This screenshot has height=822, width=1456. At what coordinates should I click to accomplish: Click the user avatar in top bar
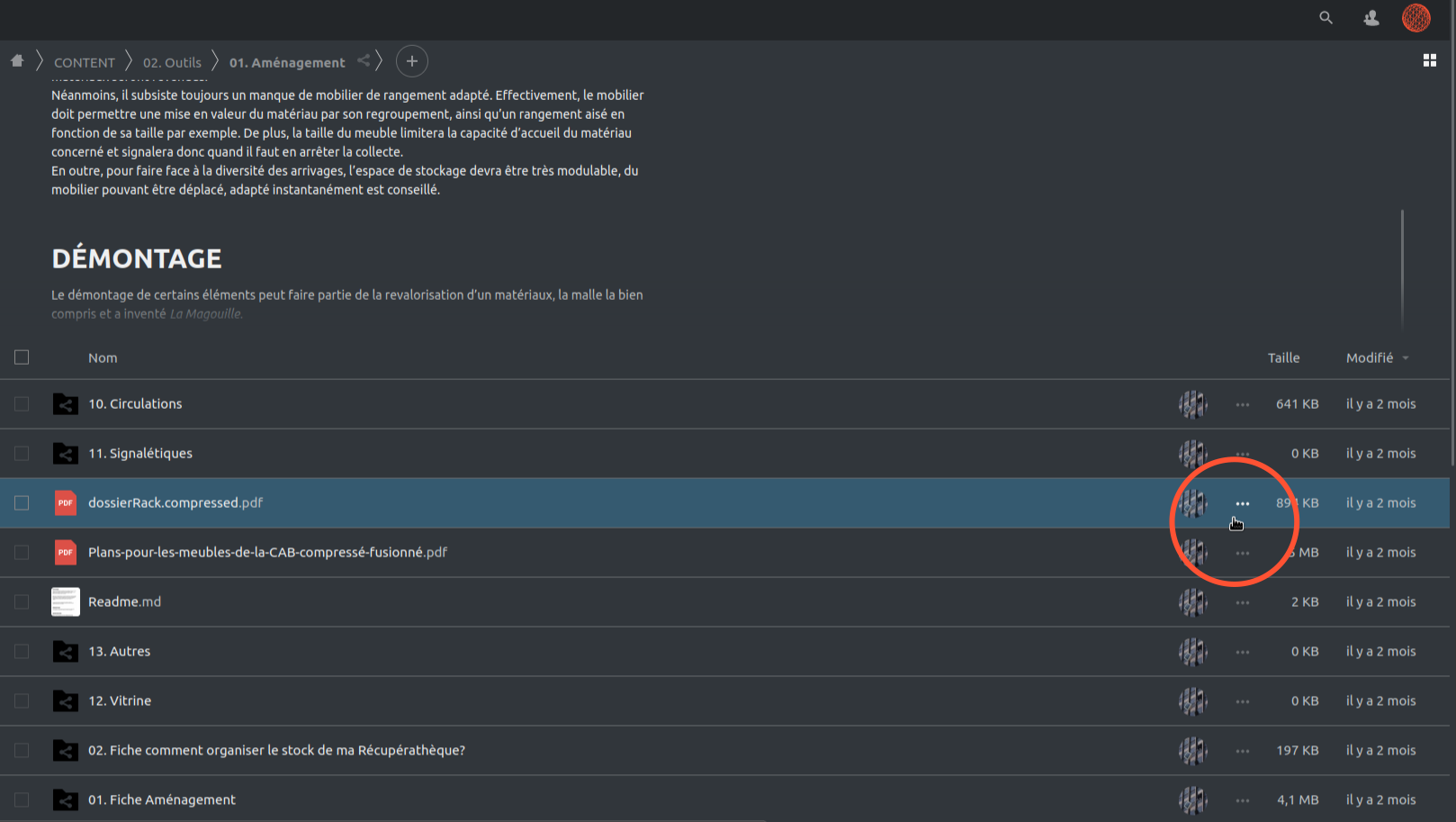click(x=1416, y=18)
